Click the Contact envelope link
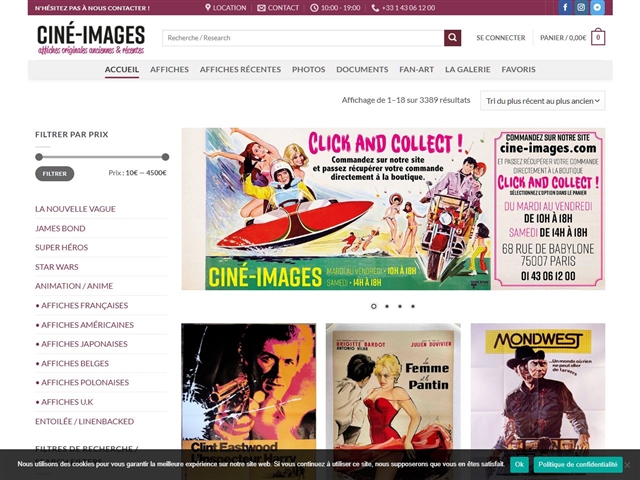Viewport: 640px width, 480px height. tap(278, 8)
